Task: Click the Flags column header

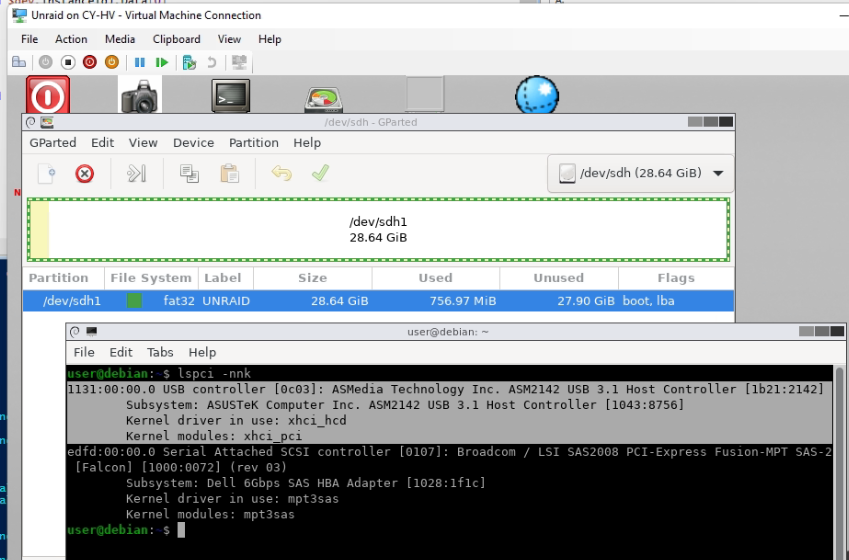Action: coord(676,278)
